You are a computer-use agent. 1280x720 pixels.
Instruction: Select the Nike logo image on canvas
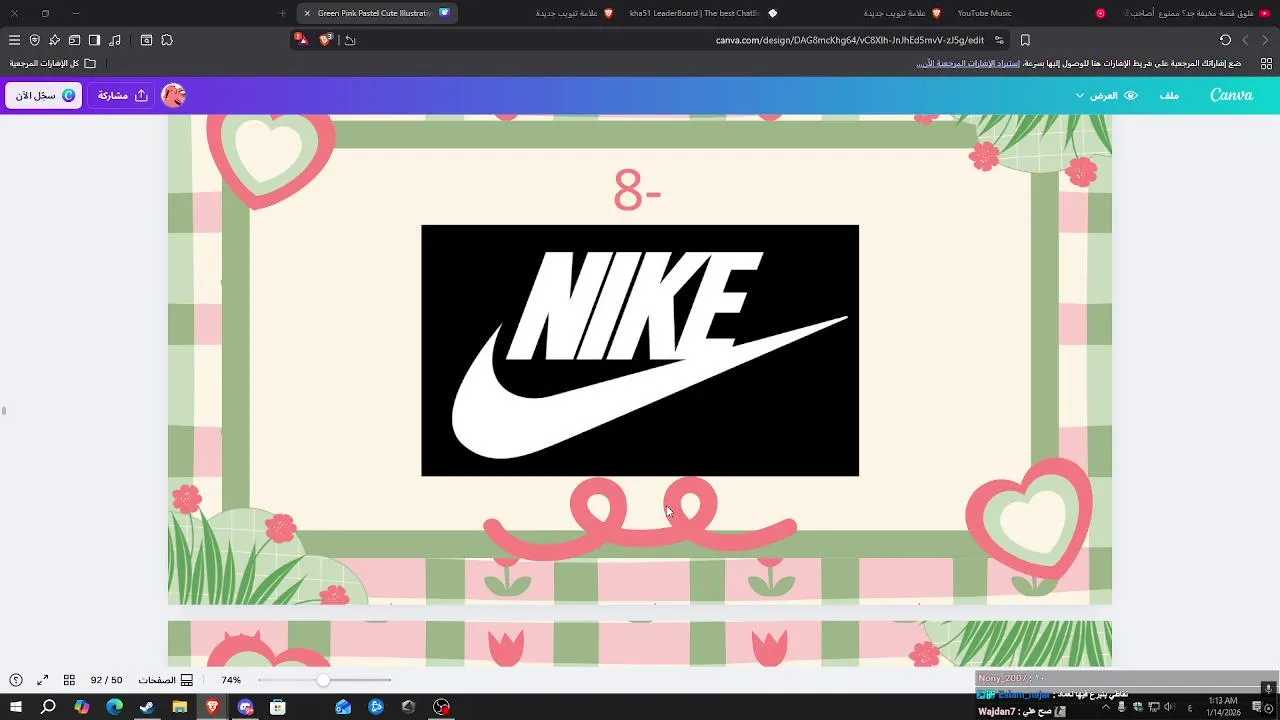[x=640, y=350]
